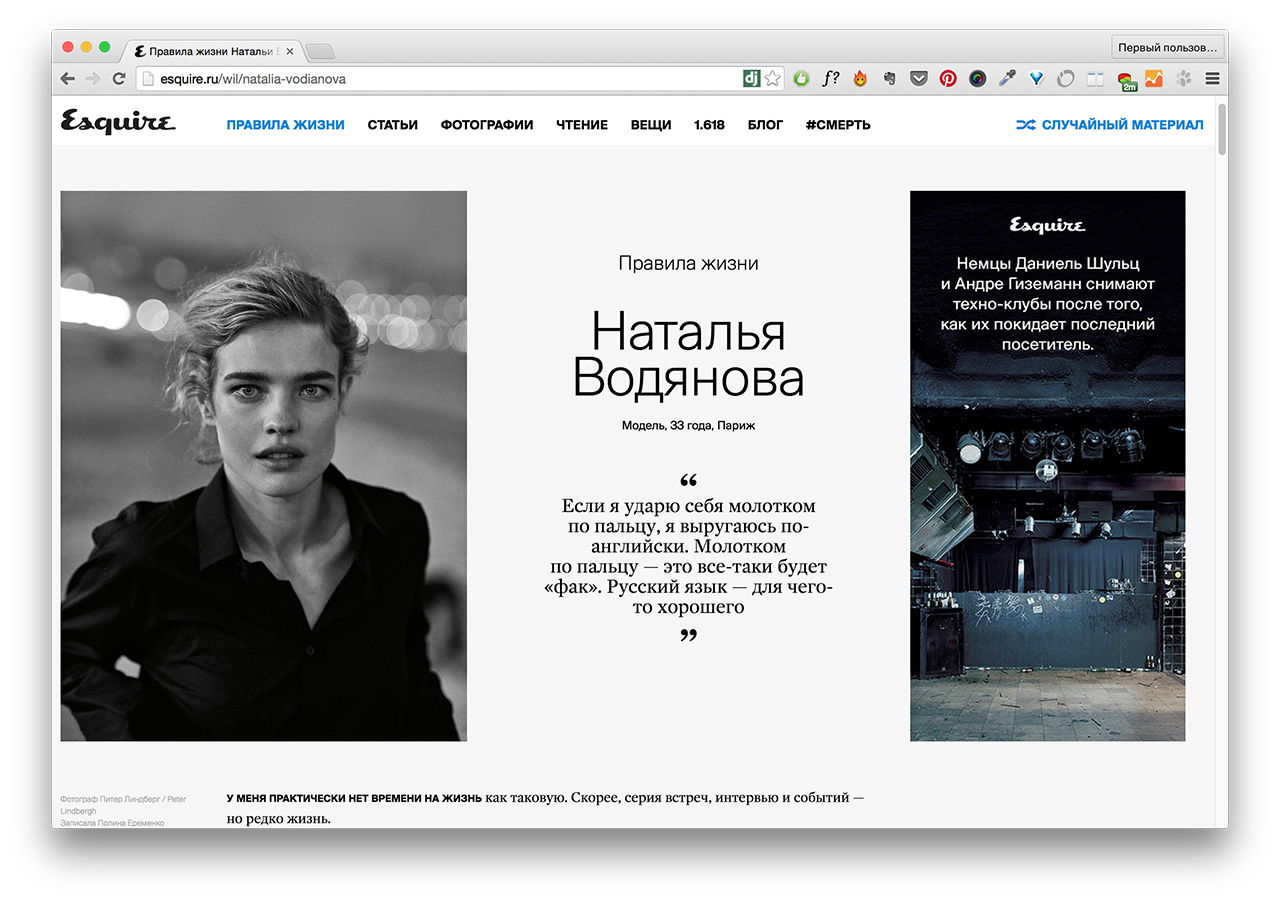Click the Esquire logo in the header
This screenshot has width=1280, height=902.
point(118,122)
